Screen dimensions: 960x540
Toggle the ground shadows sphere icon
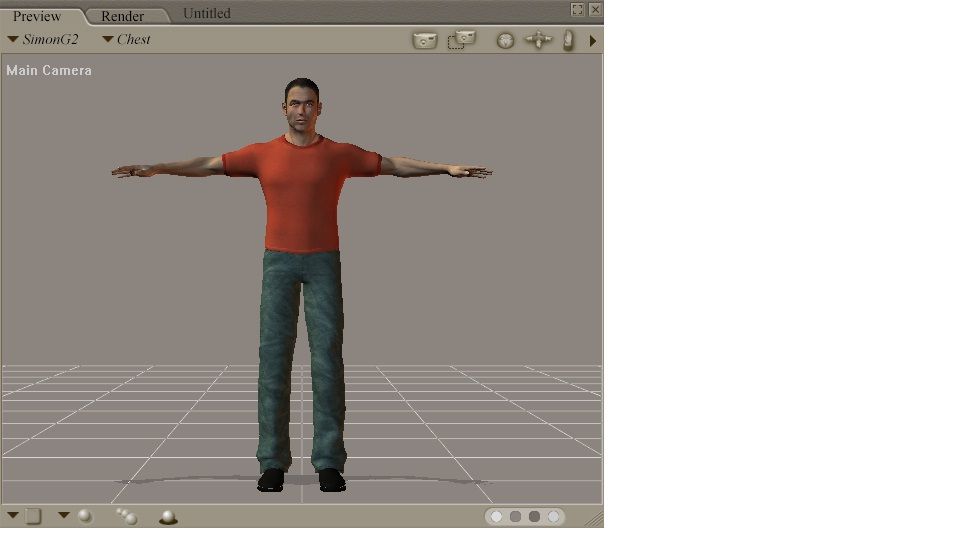[x=168, y=517]
